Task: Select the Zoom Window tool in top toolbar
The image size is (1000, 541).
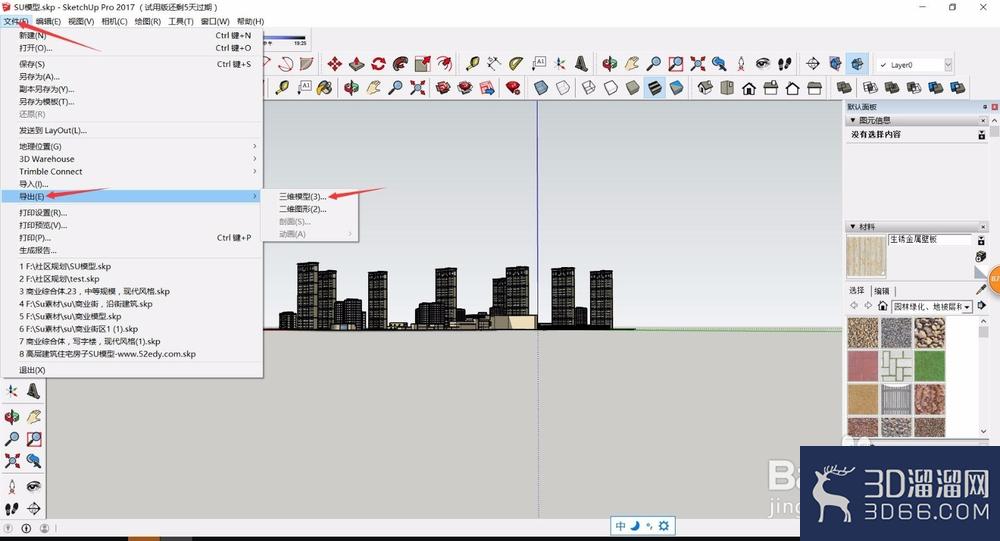Action: coord(675,64)
